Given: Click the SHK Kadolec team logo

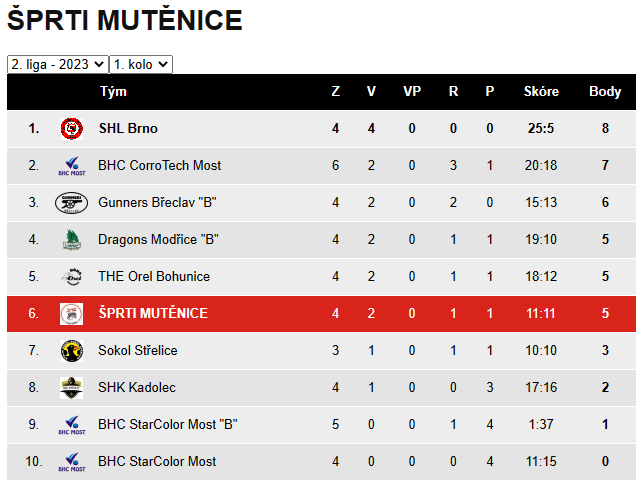Looking at the screenshot, I should (71, 387).
